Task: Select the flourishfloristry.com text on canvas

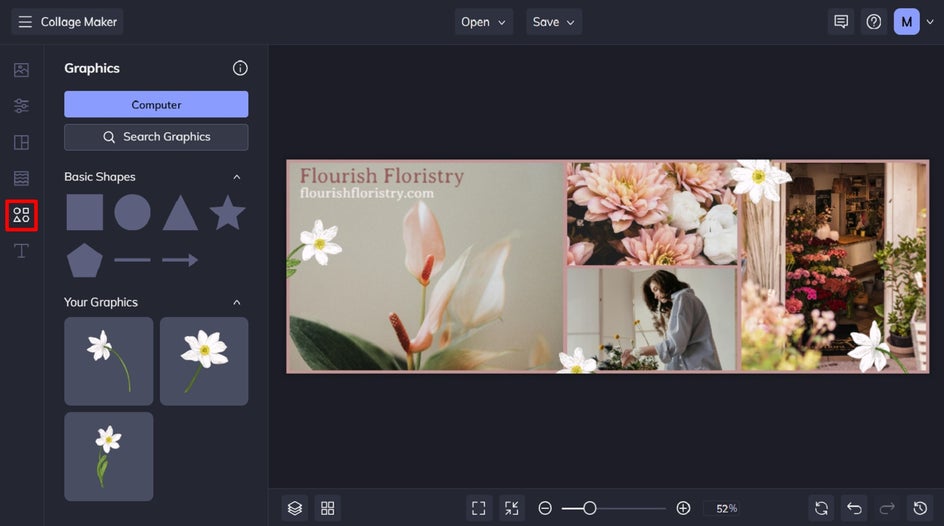Action: click(367, 193)
